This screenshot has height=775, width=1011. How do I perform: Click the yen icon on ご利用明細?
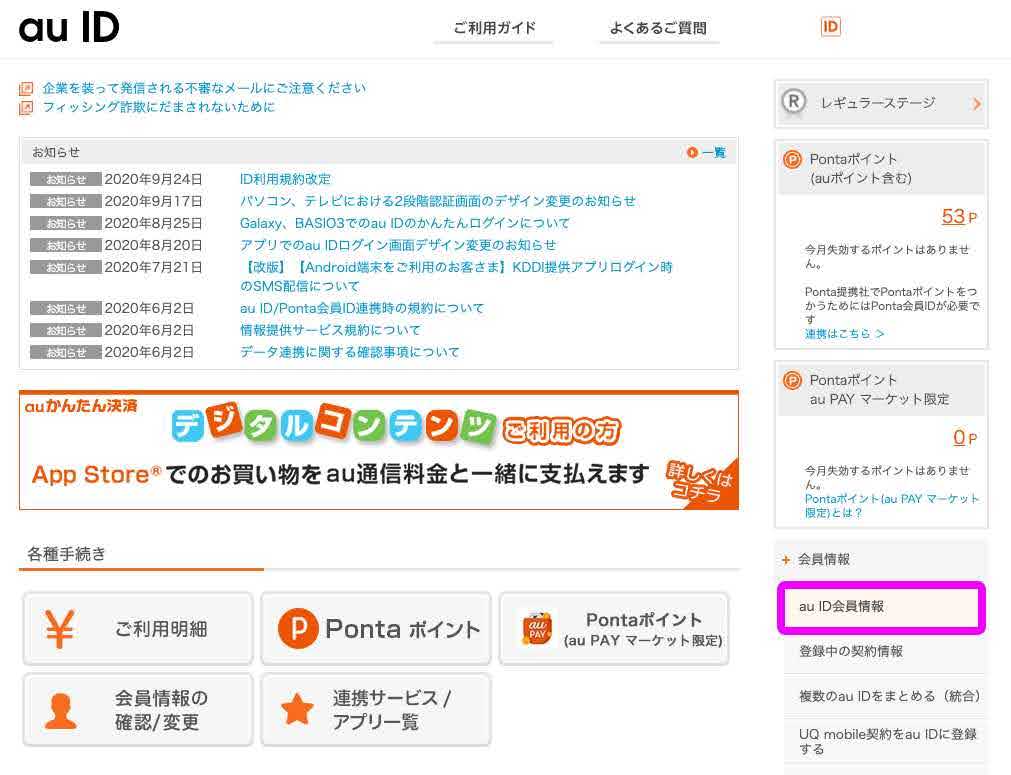click(59, 629)
